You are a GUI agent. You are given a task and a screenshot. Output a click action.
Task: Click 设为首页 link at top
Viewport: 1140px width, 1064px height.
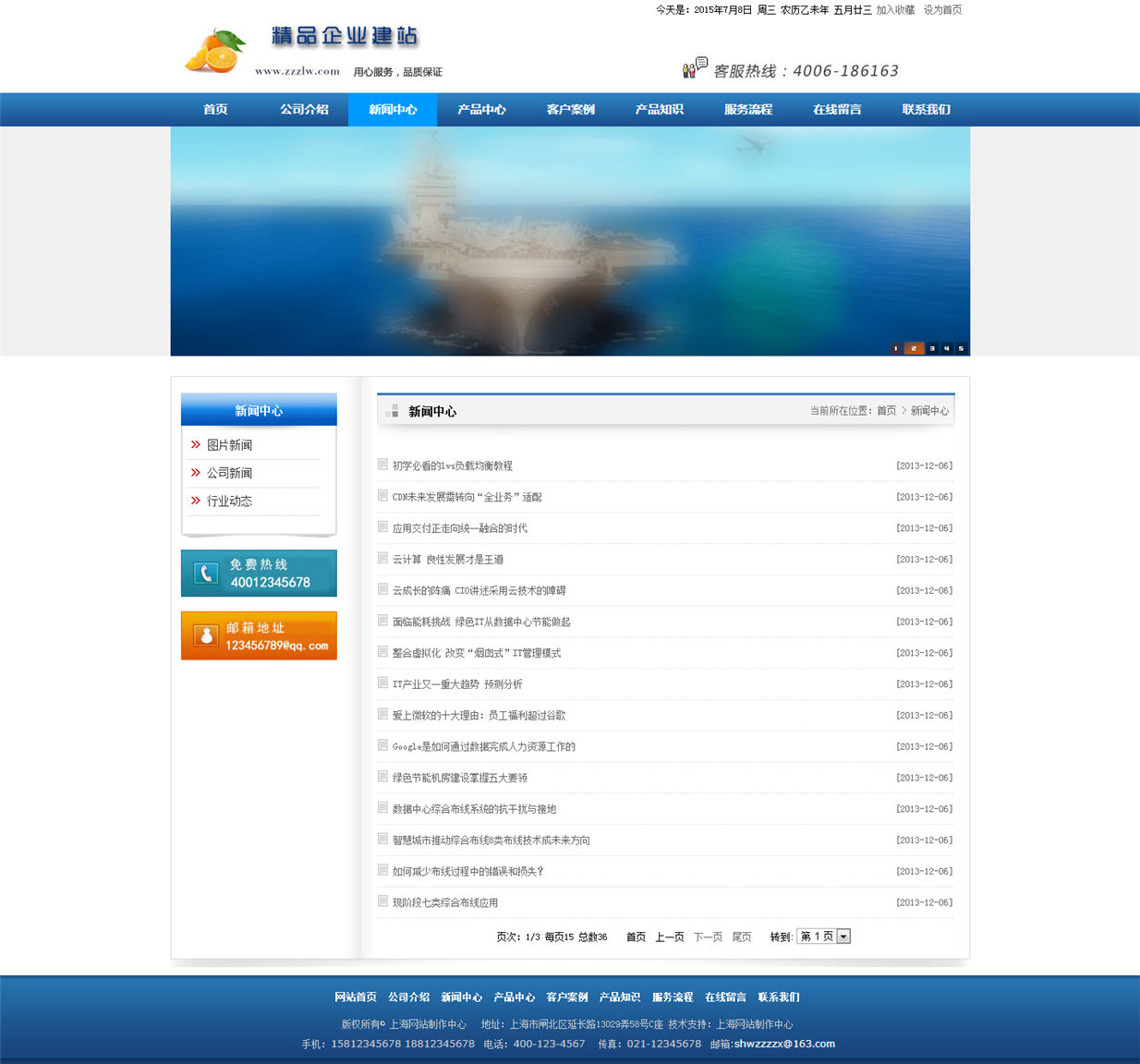[942, 9]
